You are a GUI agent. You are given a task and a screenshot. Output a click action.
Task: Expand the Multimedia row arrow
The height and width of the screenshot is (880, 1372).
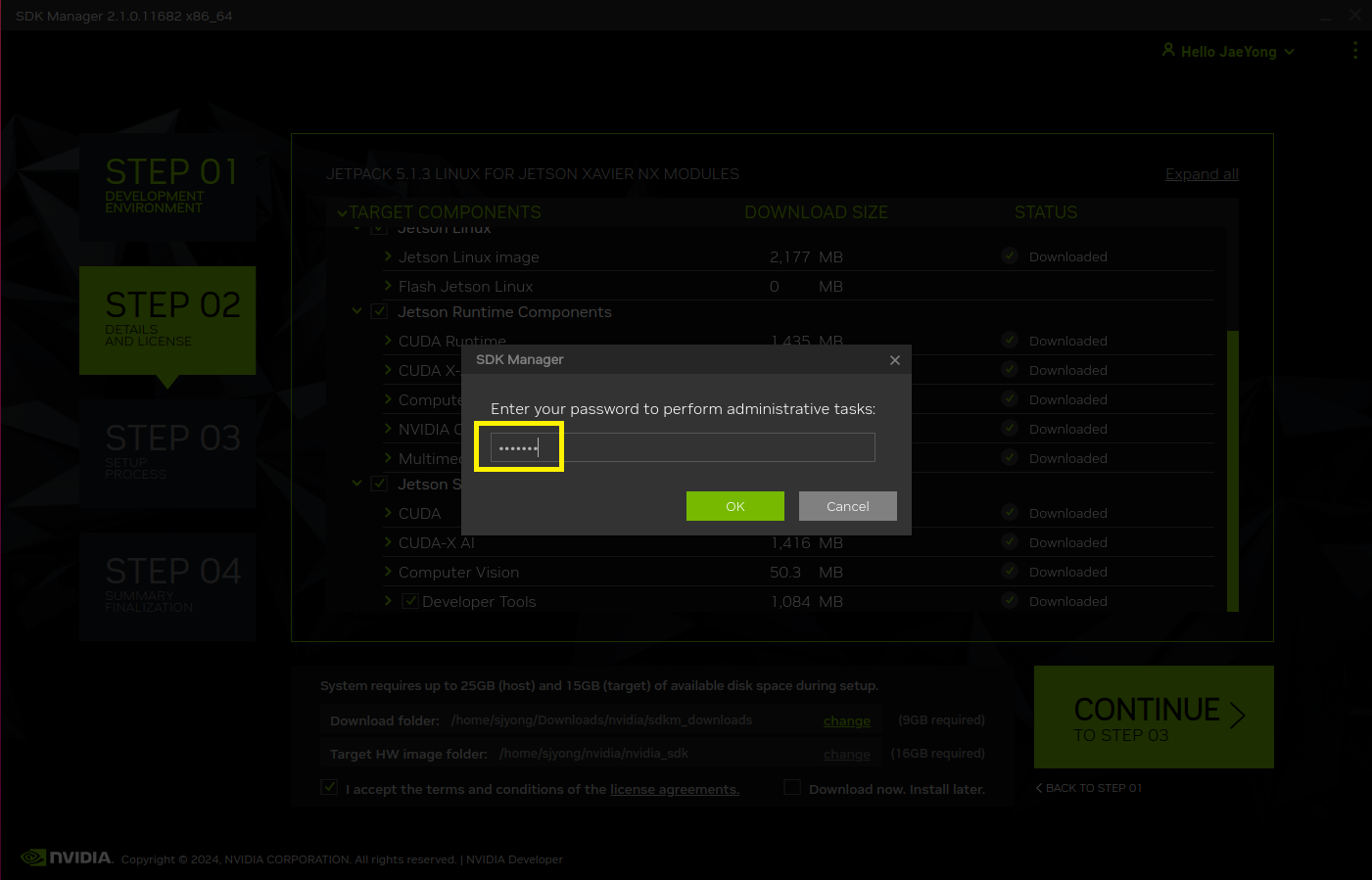pos(389,458)
